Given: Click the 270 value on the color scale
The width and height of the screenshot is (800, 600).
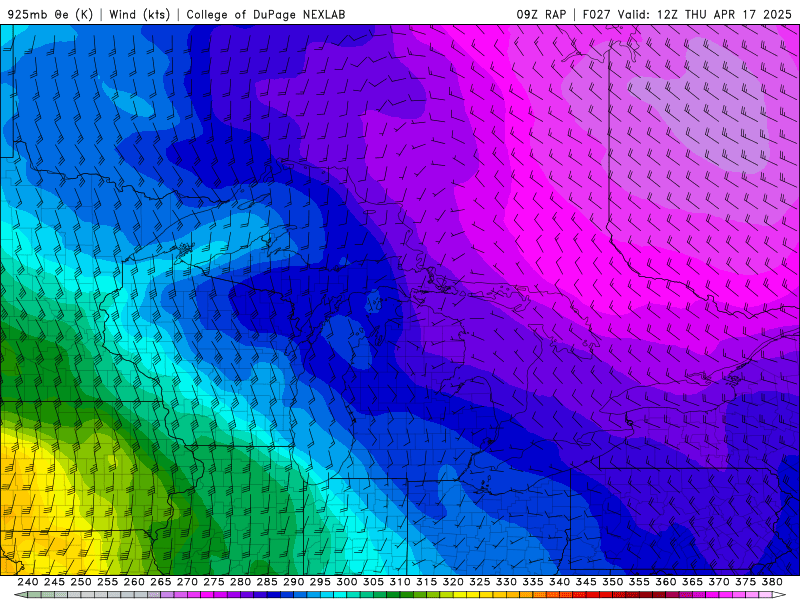Looking at the screenshot, I should 187,582.
